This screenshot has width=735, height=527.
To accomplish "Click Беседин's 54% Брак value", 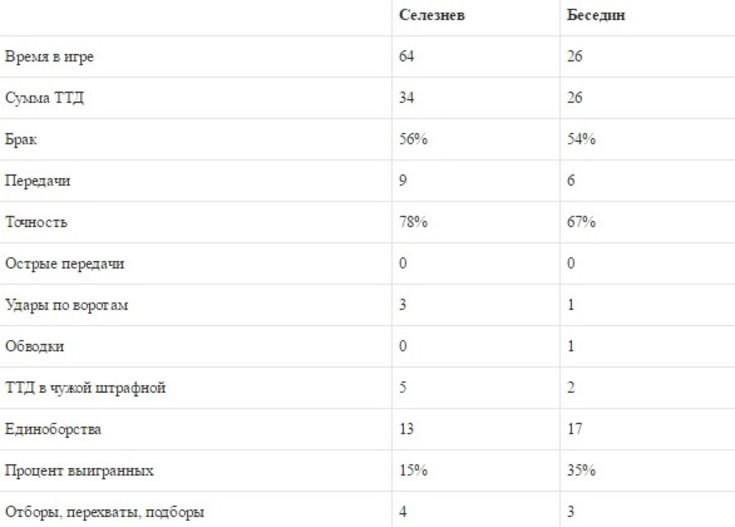I will pyautogui.click(x=581, y=140).
